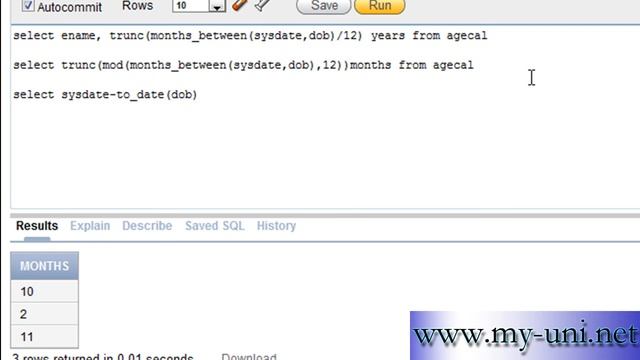Click the Run button

[380, 6]
